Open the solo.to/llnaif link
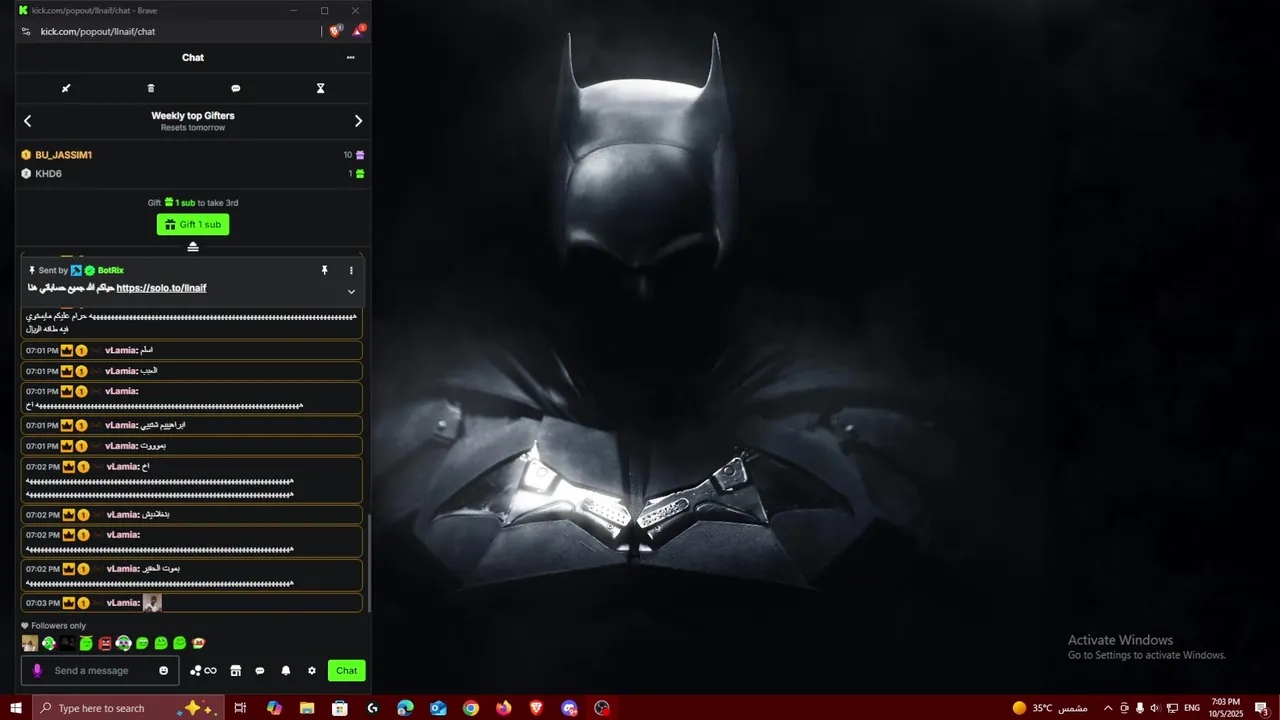This screenshot has height=720, width=1280. point(161,288)
